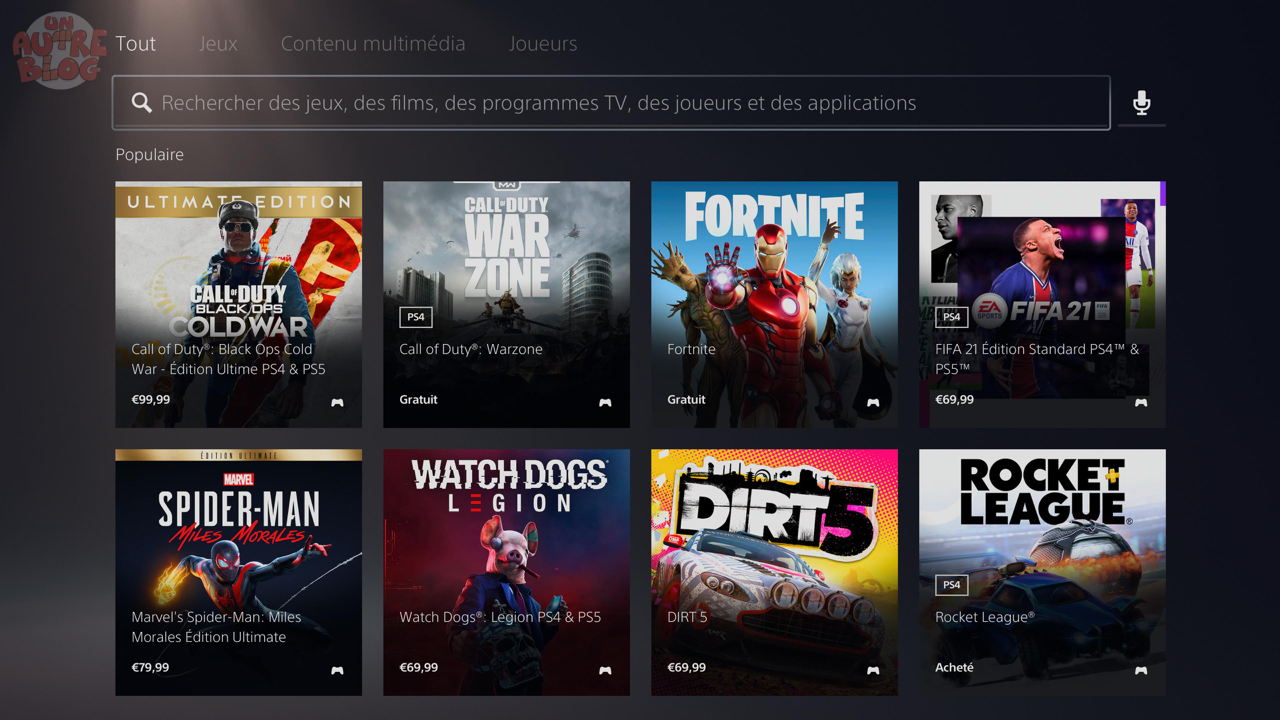Click the €69,99 price on DIRT 5

tap(687, 668)
